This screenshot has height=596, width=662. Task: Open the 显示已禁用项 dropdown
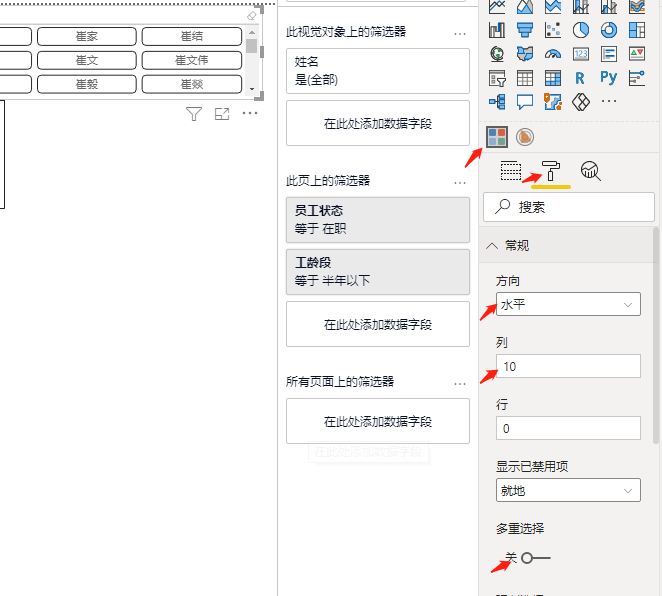click(x=568, y=490)
